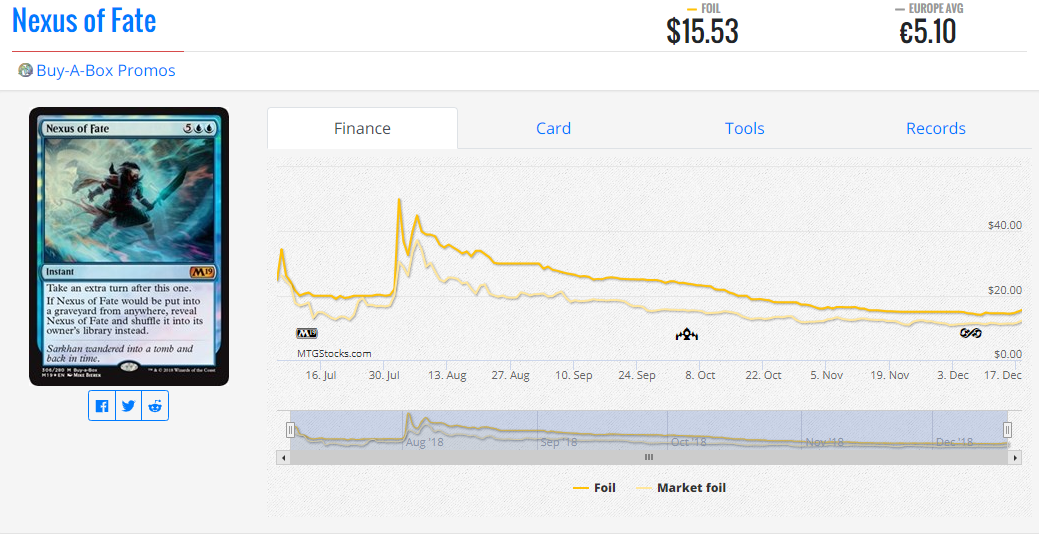Viewport: 1039px width, 534px height.
Task: Click the right range handle of navigator
Action: point(1007,430)
